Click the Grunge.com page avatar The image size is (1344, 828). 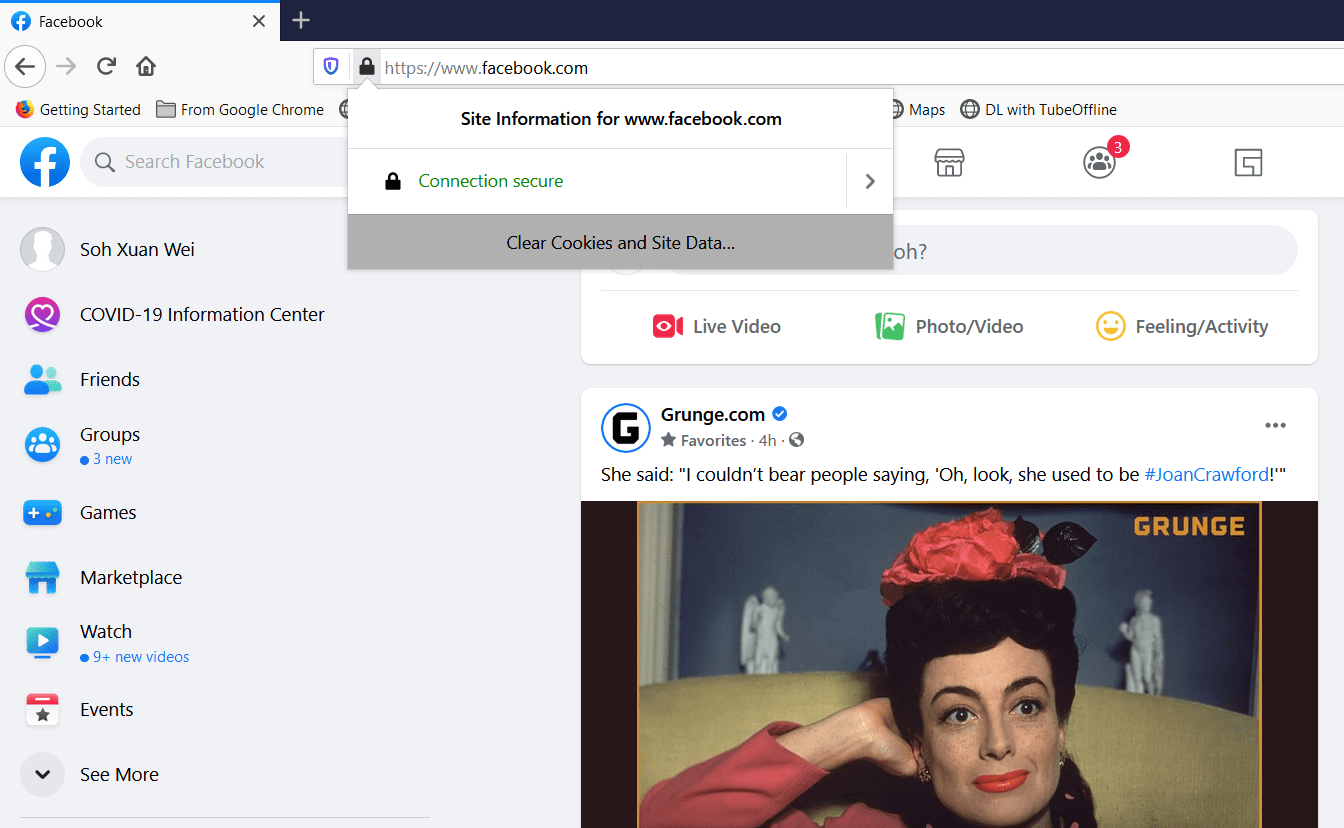[626, 428]
